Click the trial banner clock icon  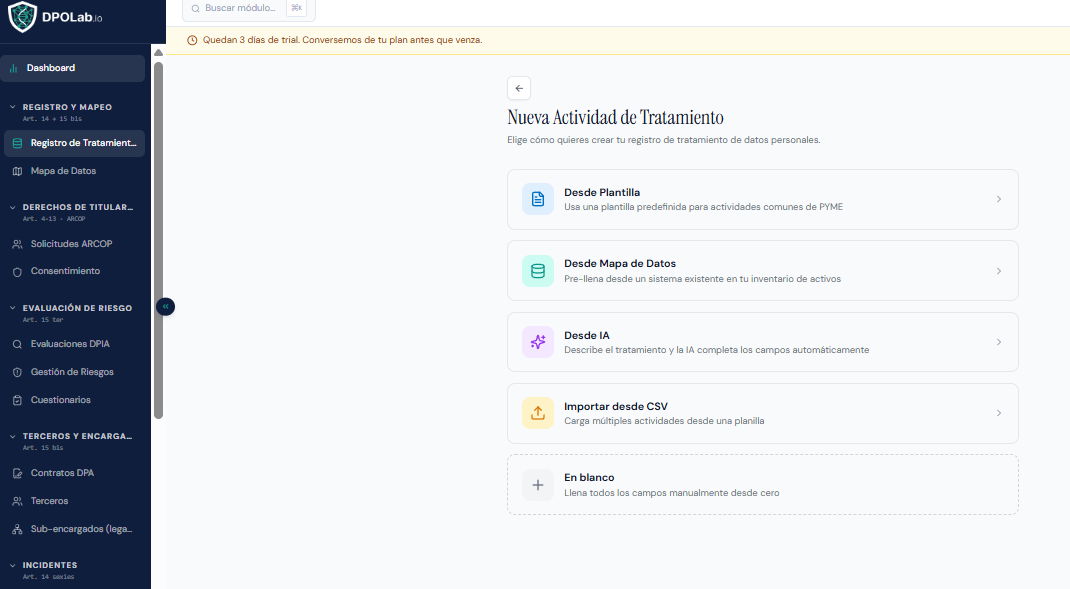coord(192,40)
